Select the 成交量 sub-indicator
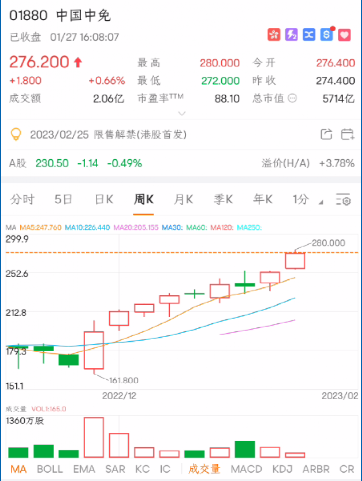Screen dimensions: 362x481 click(204, 469)
